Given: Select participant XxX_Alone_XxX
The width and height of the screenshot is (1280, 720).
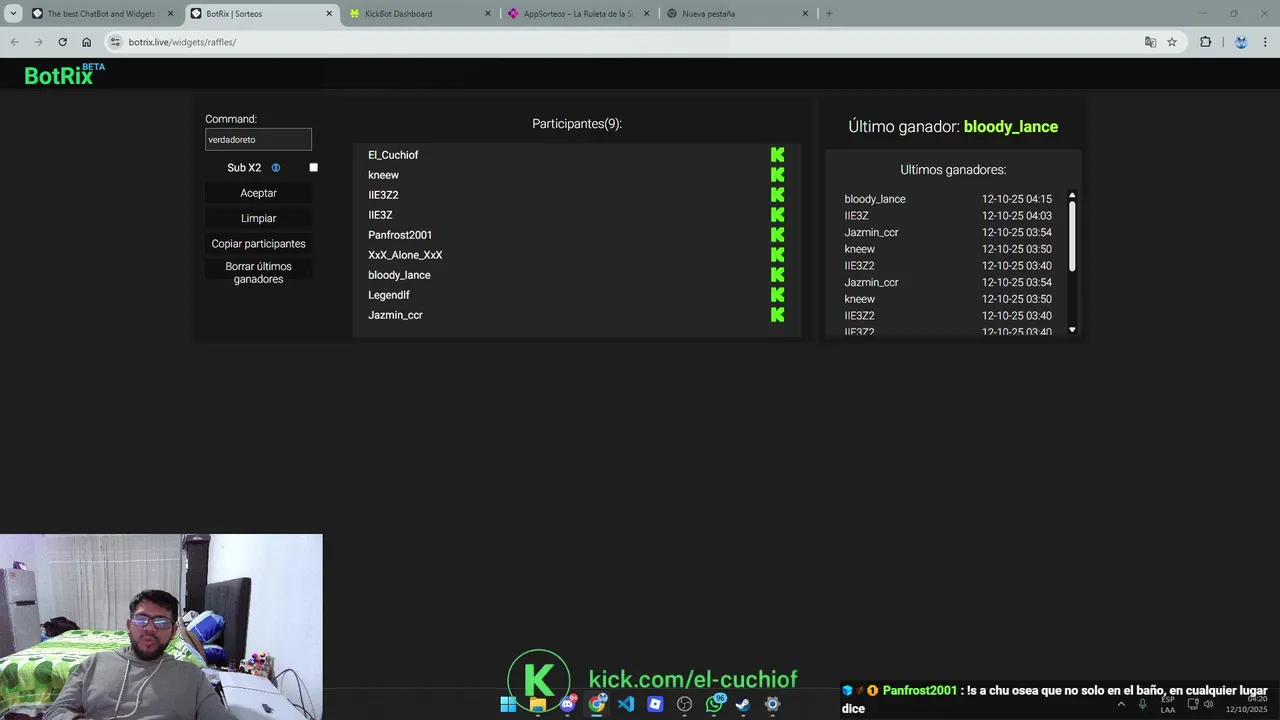Looking at the screenshot, I should 405,255.
